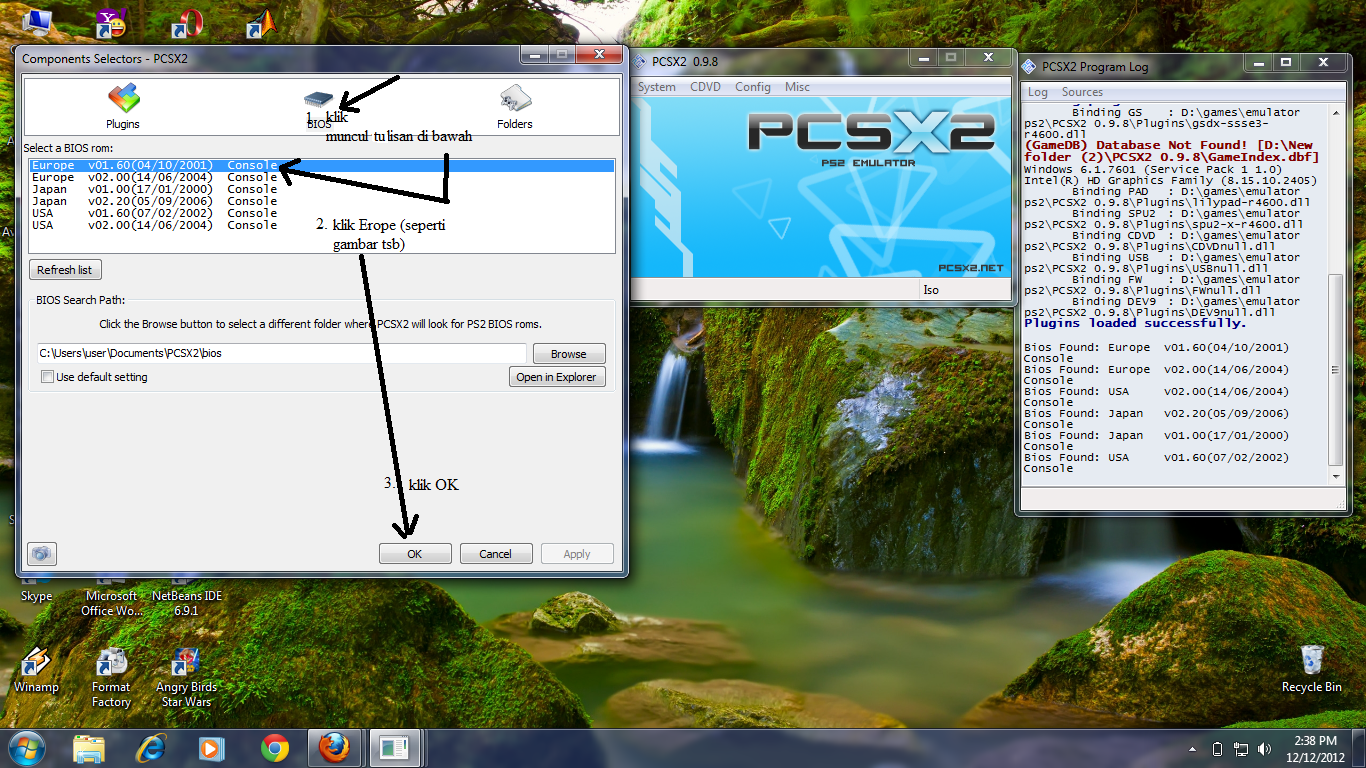
Task: Click the Program Log scrollbar thumb
Action: (x=1336, y=370)
